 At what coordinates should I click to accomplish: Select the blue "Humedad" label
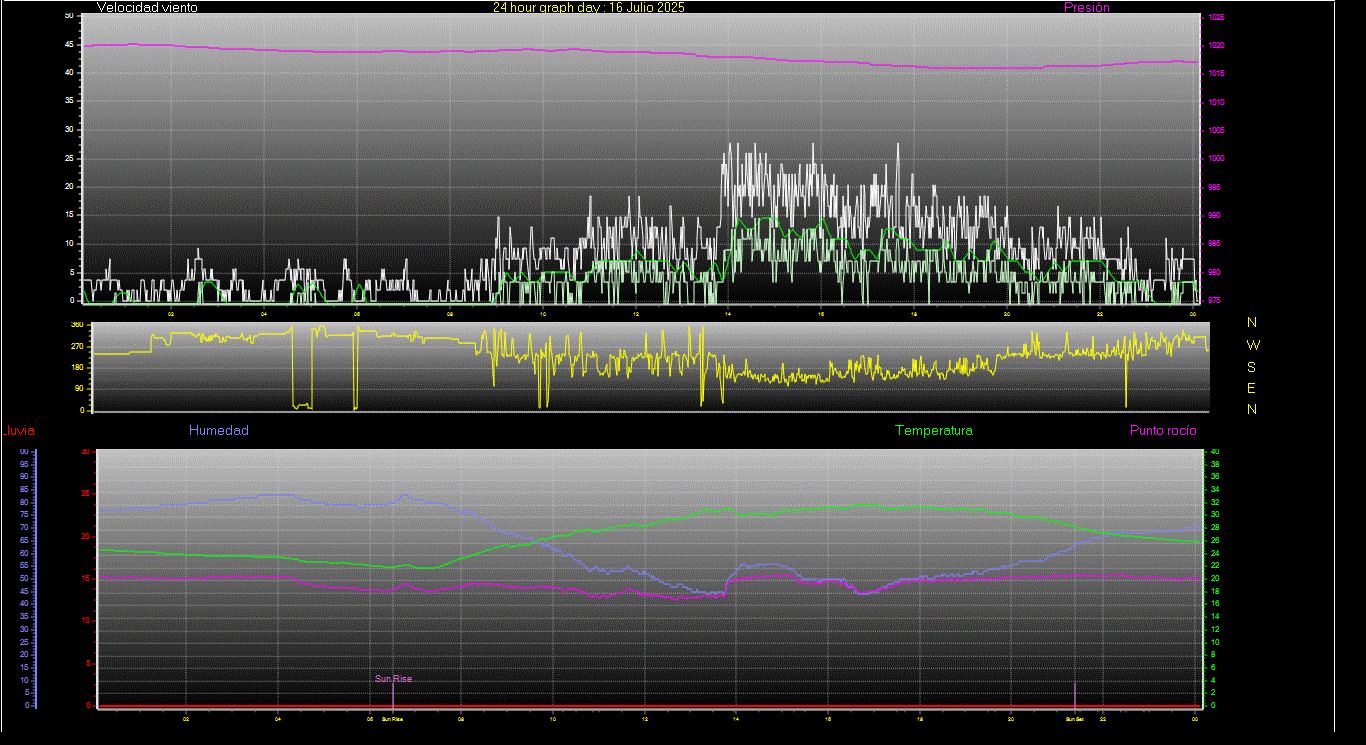click(x=219, y=430)
